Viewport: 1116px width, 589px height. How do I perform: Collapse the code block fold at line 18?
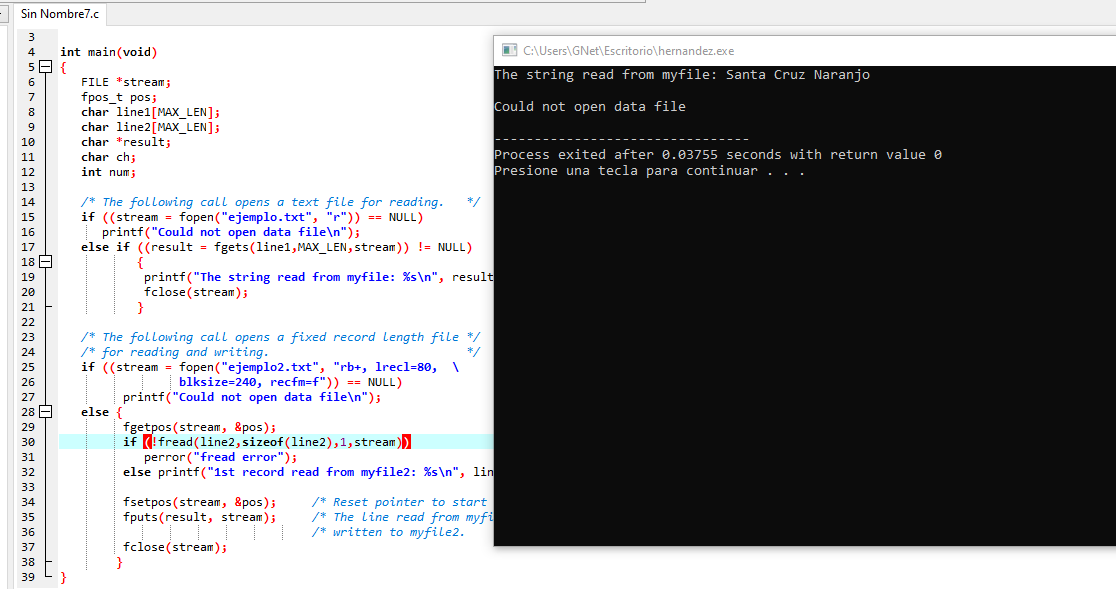(46, 262)
